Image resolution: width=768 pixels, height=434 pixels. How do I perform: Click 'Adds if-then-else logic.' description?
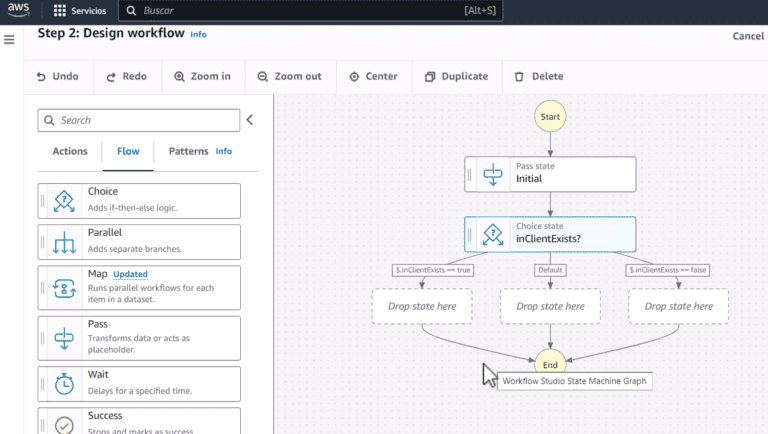(x=132, y=208)
